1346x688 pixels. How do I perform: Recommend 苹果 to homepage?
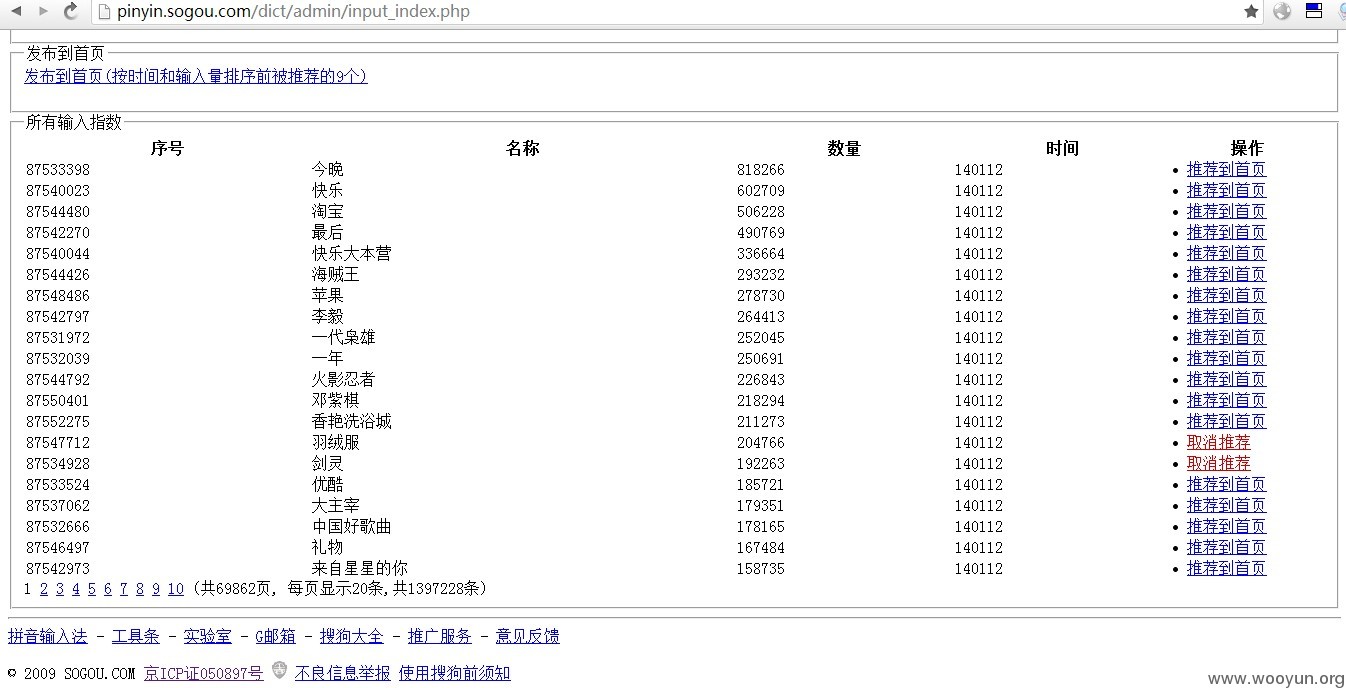click(x=1226, y=295)
